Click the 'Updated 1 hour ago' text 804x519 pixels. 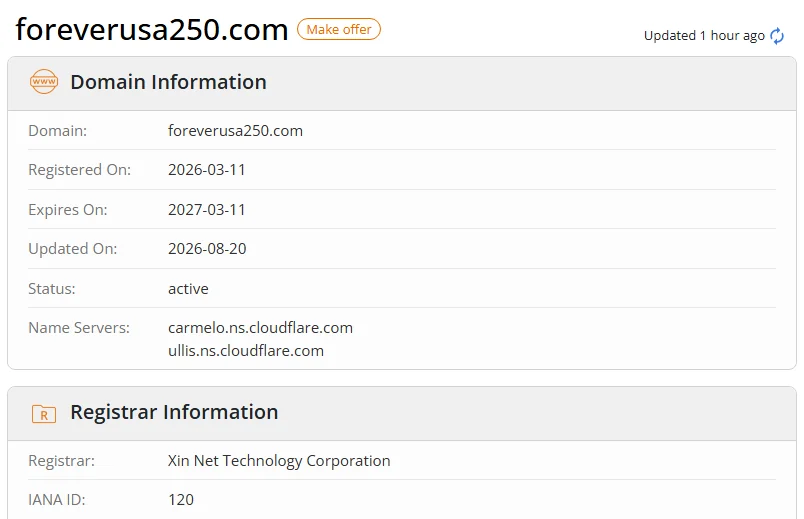704,36
